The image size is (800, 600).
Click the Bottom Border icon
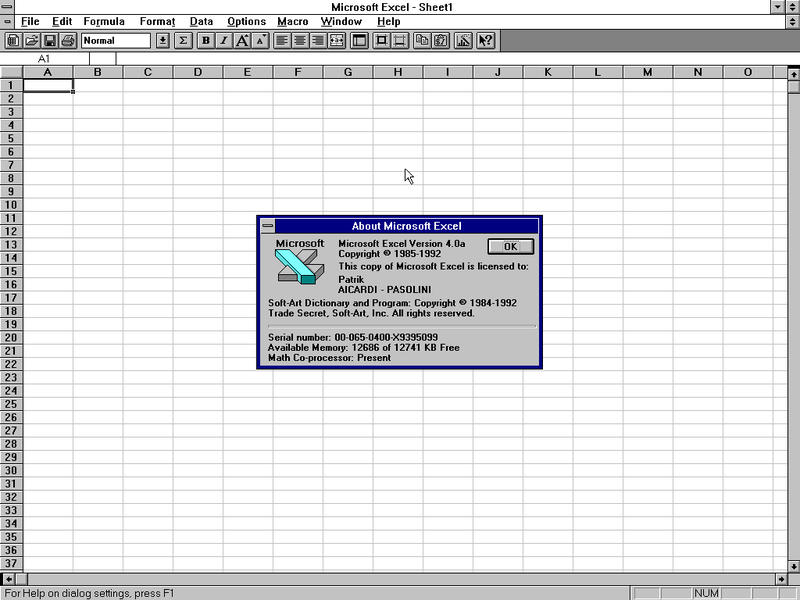pyautogui.click(x=399, y=41)
